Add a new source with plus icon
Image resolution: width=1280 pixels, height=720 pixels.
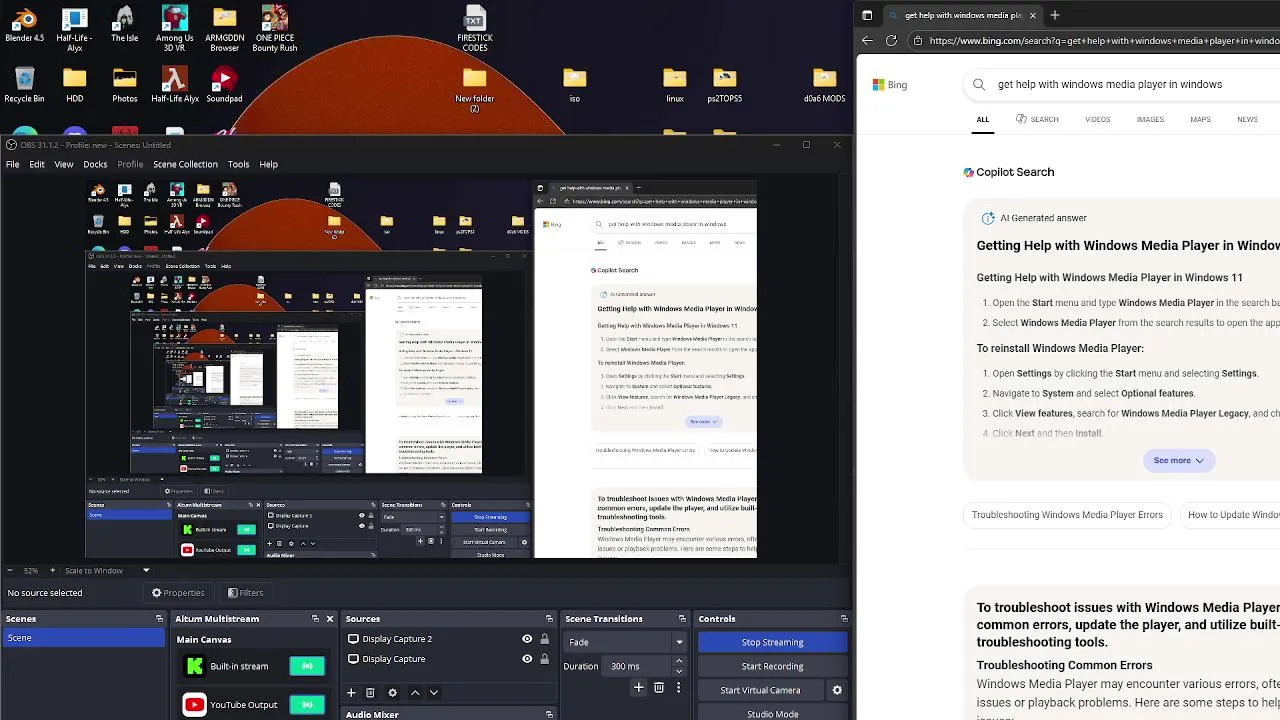(351, 692)
